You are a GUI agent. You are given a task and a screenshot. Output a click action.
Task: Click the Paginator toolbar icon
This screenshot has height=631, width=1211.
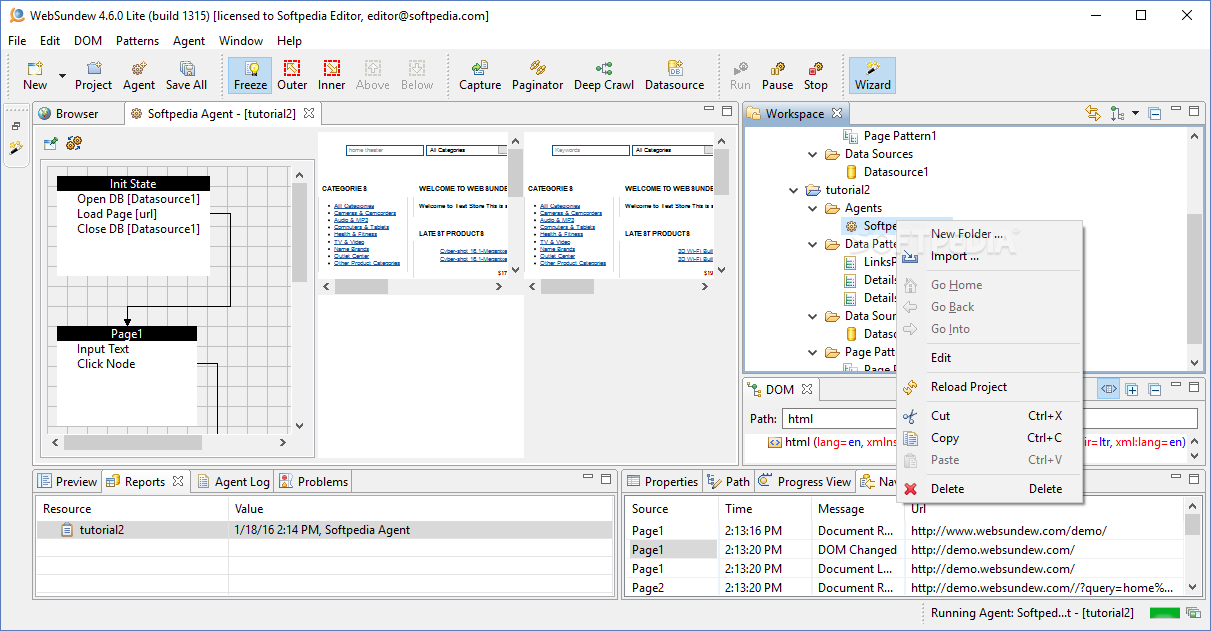coord(538,76)
